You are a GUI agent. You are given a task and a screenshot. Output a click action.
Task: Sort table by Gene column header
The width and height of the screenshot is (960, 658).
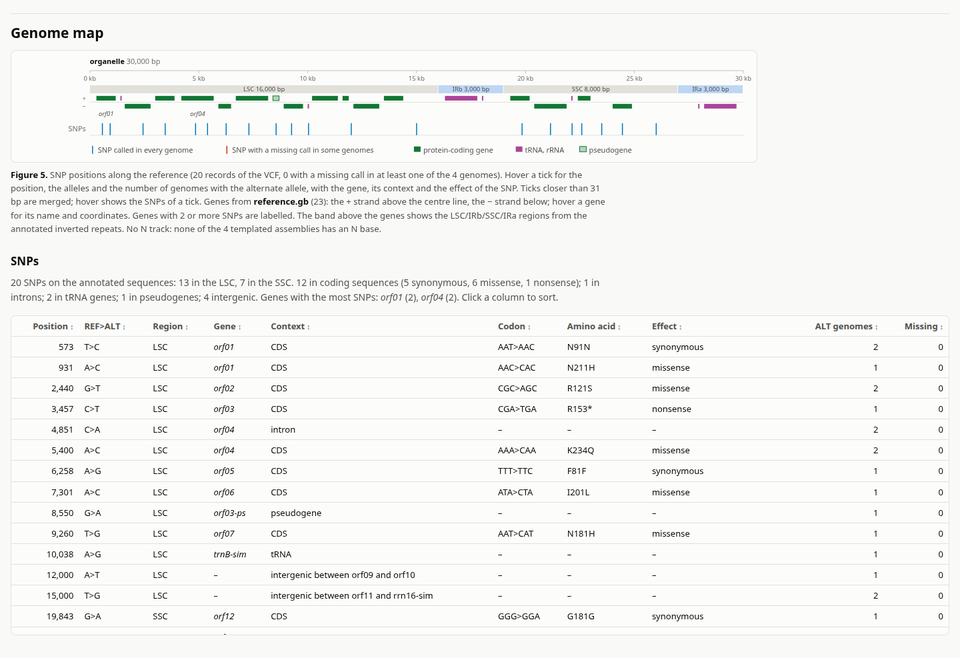tap(227, 326)
